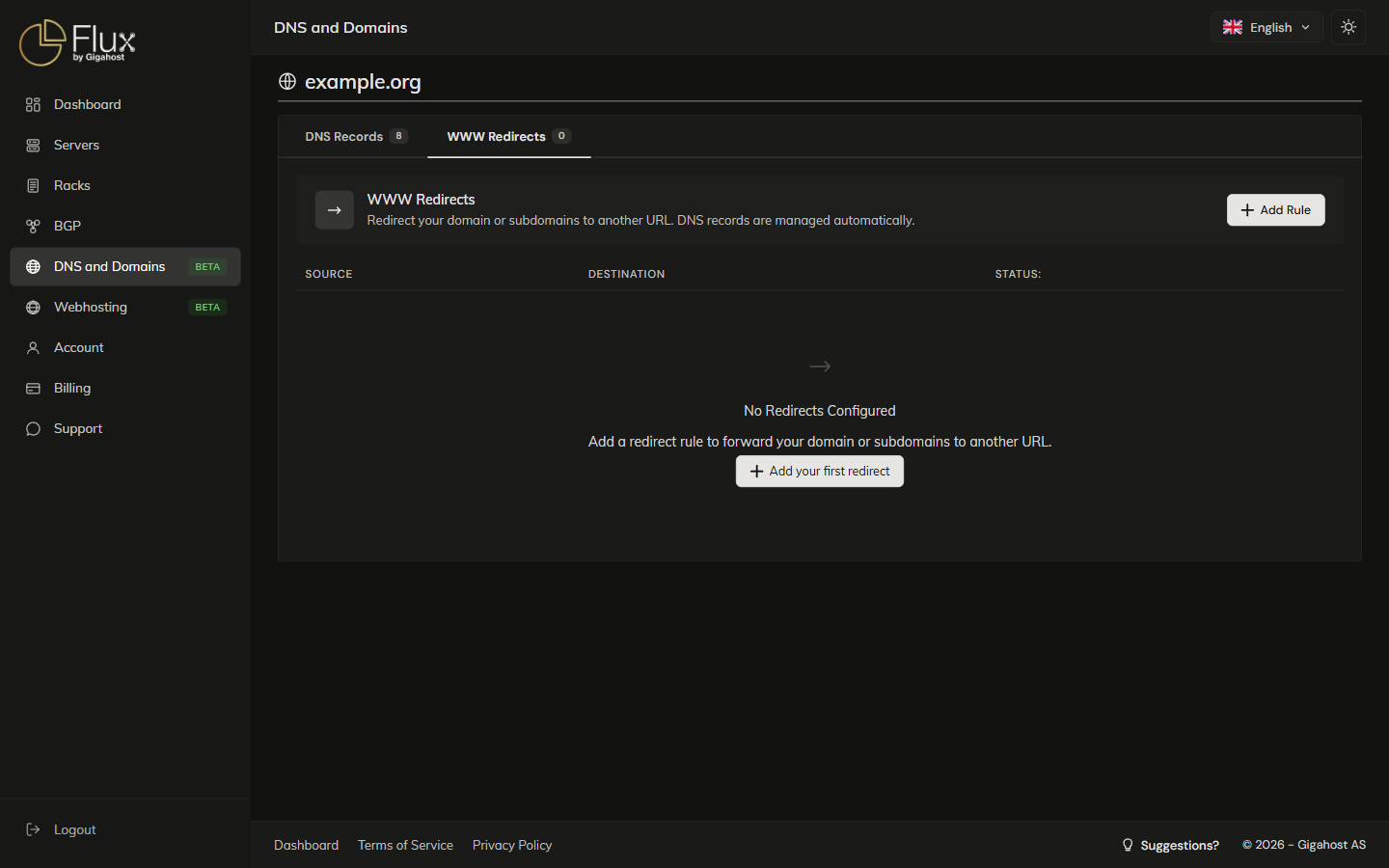Click the example.org domain title
Image resolution: width=1389 pixels, height=868 pixels.
(x=363, y=82)
